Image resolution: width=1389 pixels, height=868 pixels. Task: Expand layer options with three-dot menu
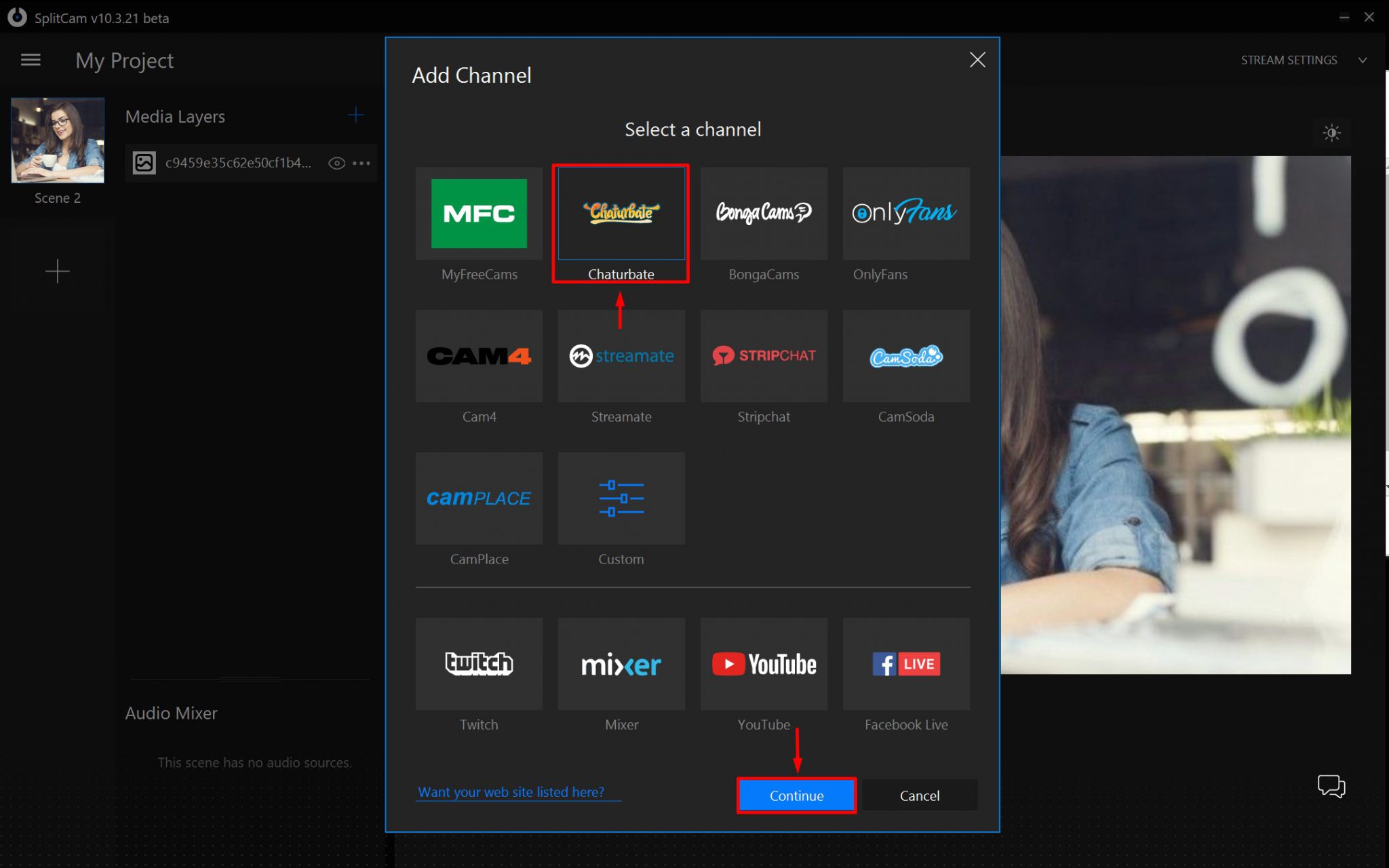click(362, 163)
